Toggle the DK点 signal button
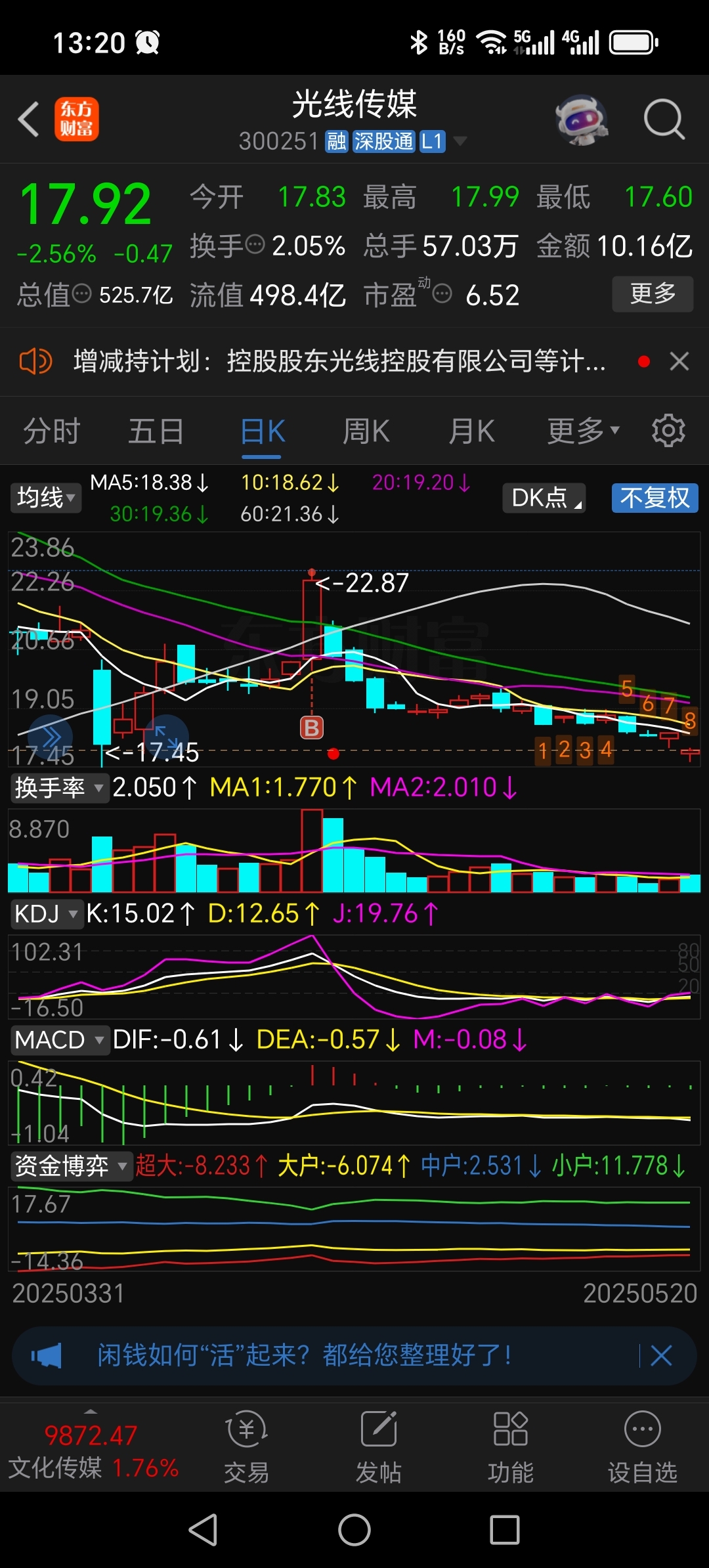 544,497
